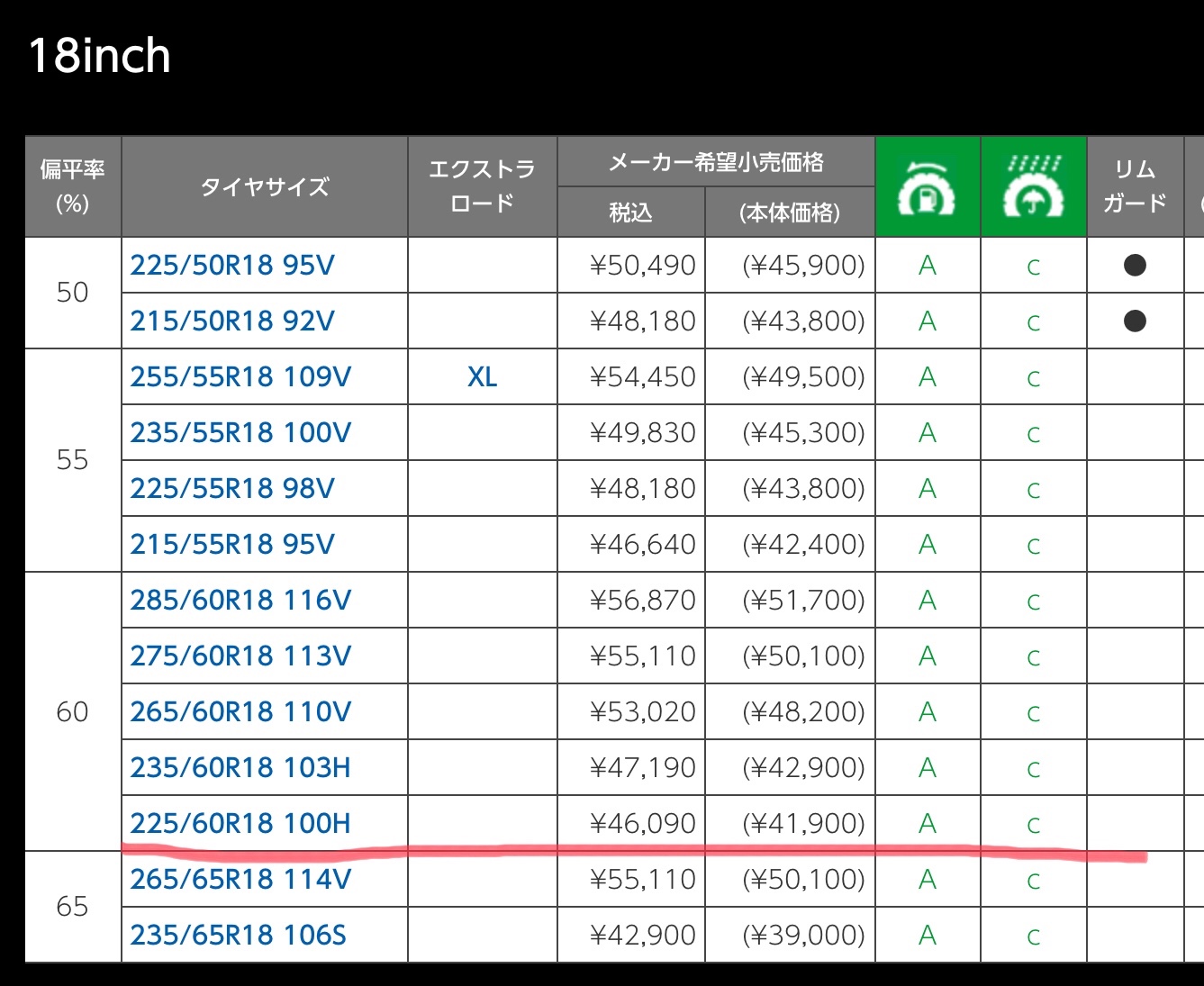The width and height of the screenshot is (1204, 986).
Task: Open the 265/65R18 114V tire link
Action: pos(240,880)
